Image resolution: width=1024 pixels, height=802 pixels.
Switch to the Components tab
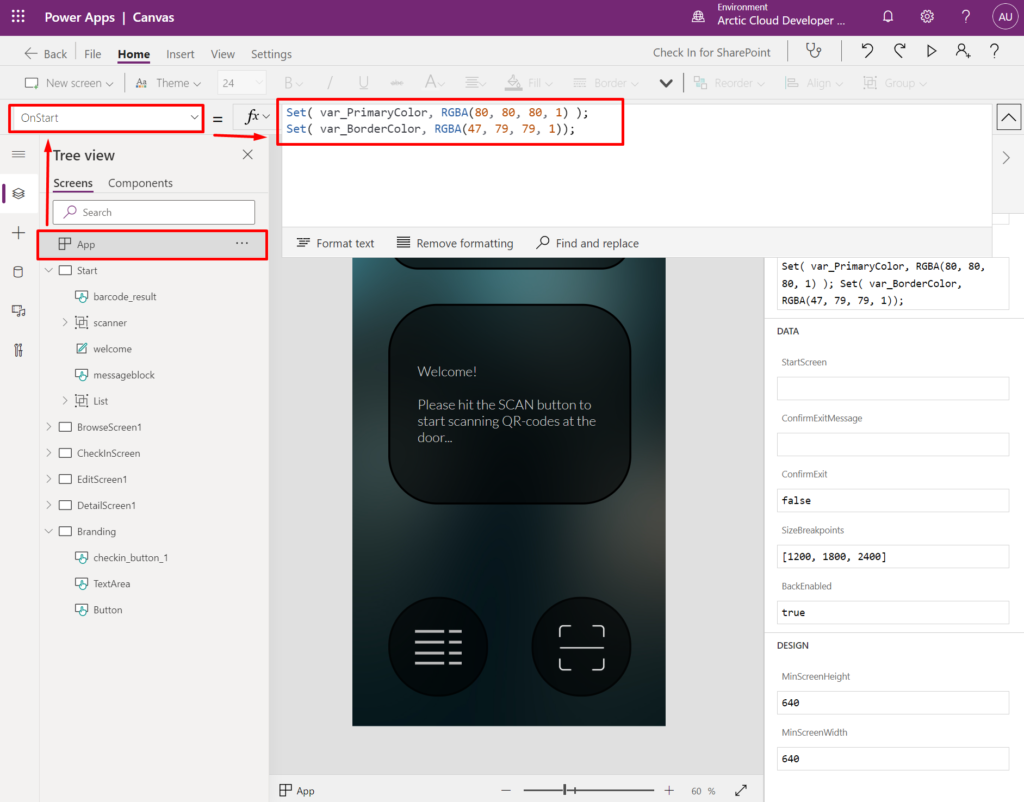tap(140, 183)
